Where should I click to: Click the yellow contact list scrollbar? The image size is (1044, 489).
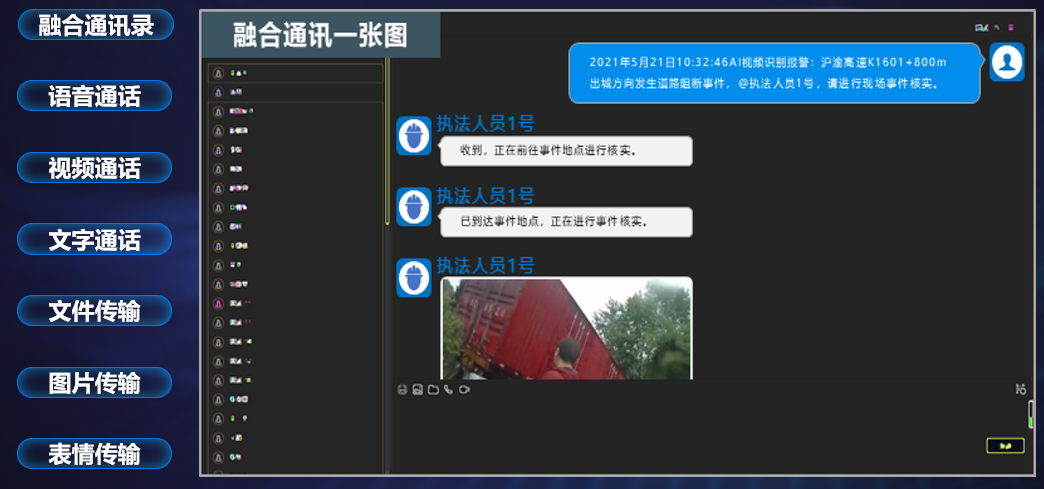pyautogui.click(x=388, y=141)
